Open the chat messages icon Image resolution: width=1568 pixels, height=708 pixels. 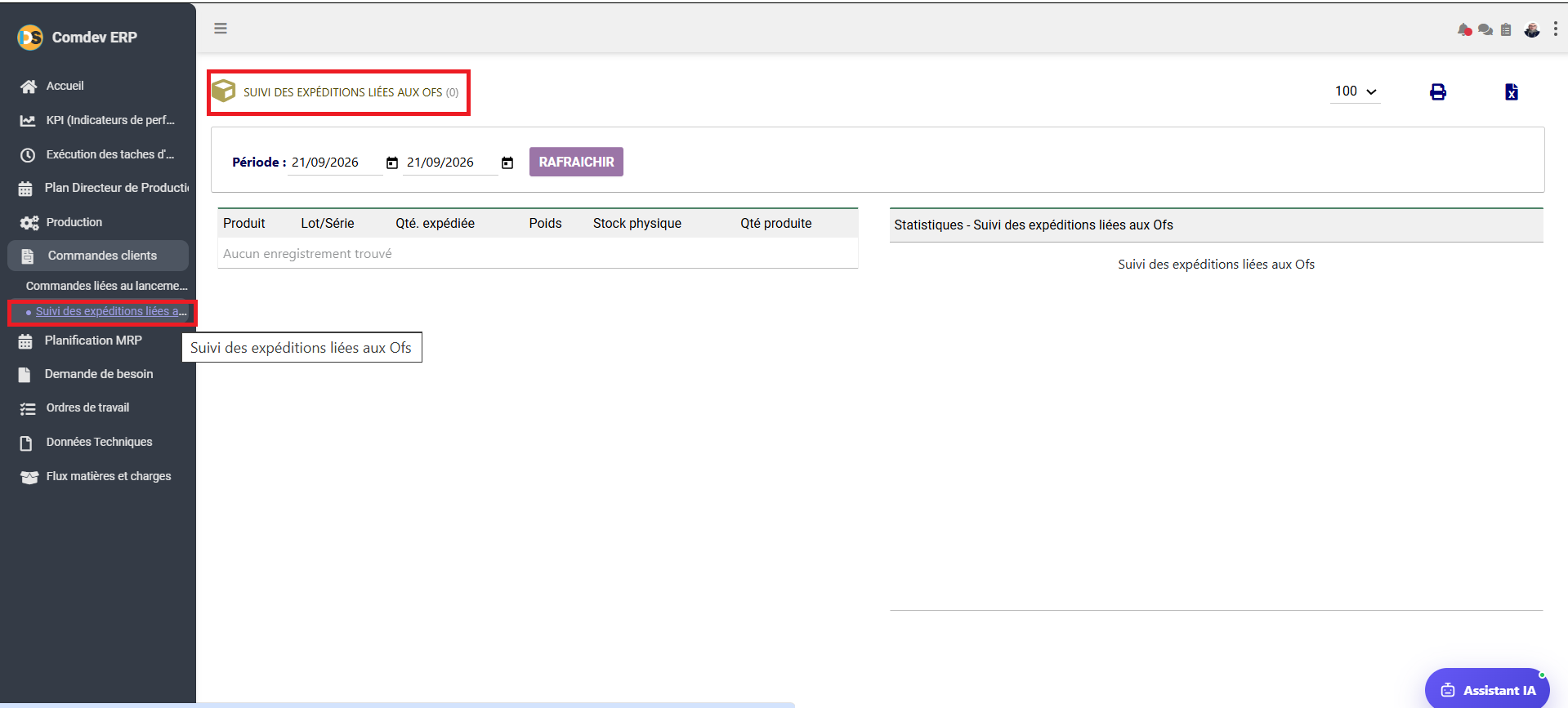pyautogui.click(x=1485, y=30)
